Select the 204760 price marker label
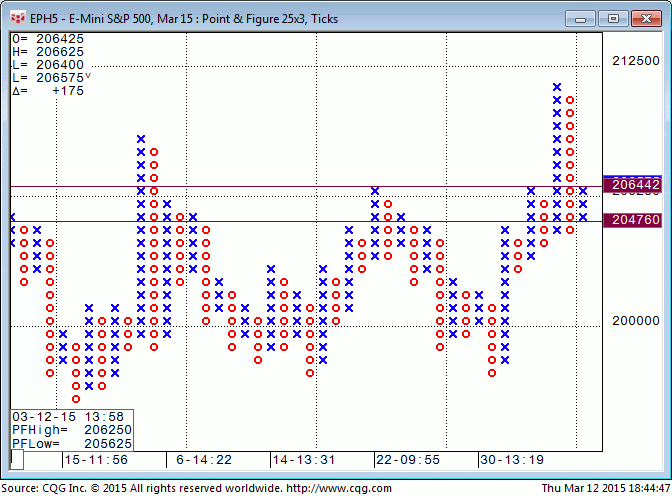672x496 pixels. pos(633,220)
